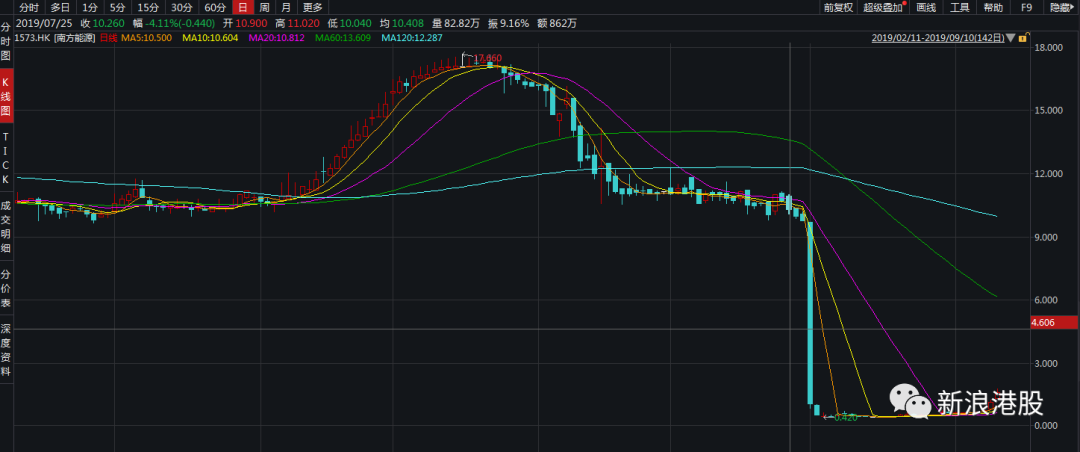1080x452 pixels.
Task: Open the 工具 tools menu
Action: pos(959,8)
